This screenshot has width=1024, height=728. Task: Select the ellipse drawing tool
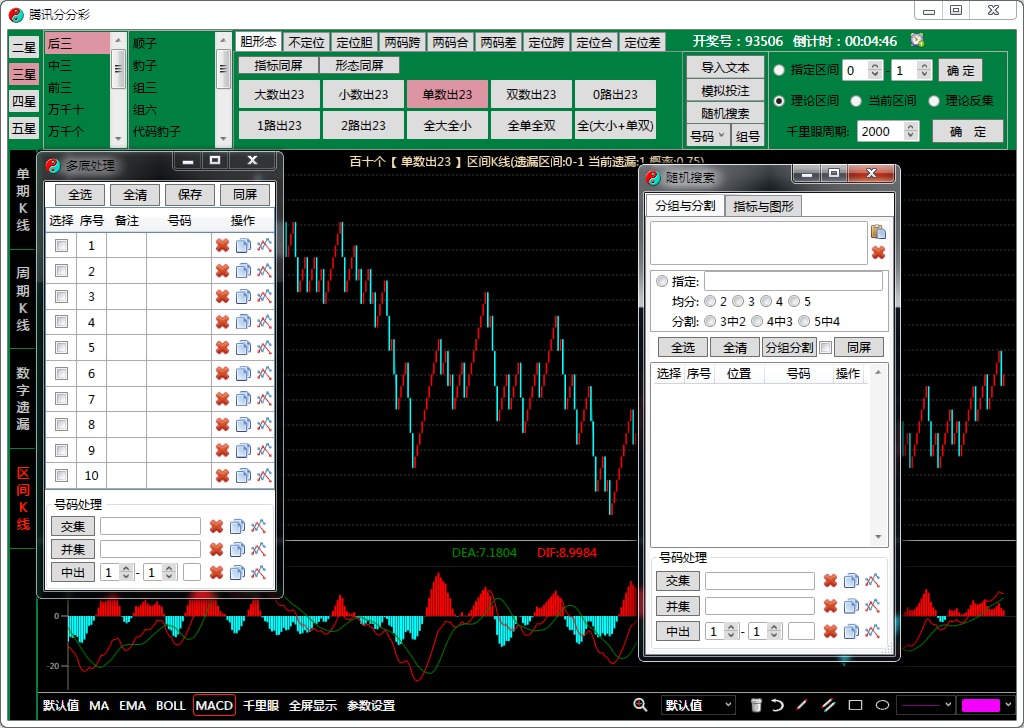tap(881, 705)
